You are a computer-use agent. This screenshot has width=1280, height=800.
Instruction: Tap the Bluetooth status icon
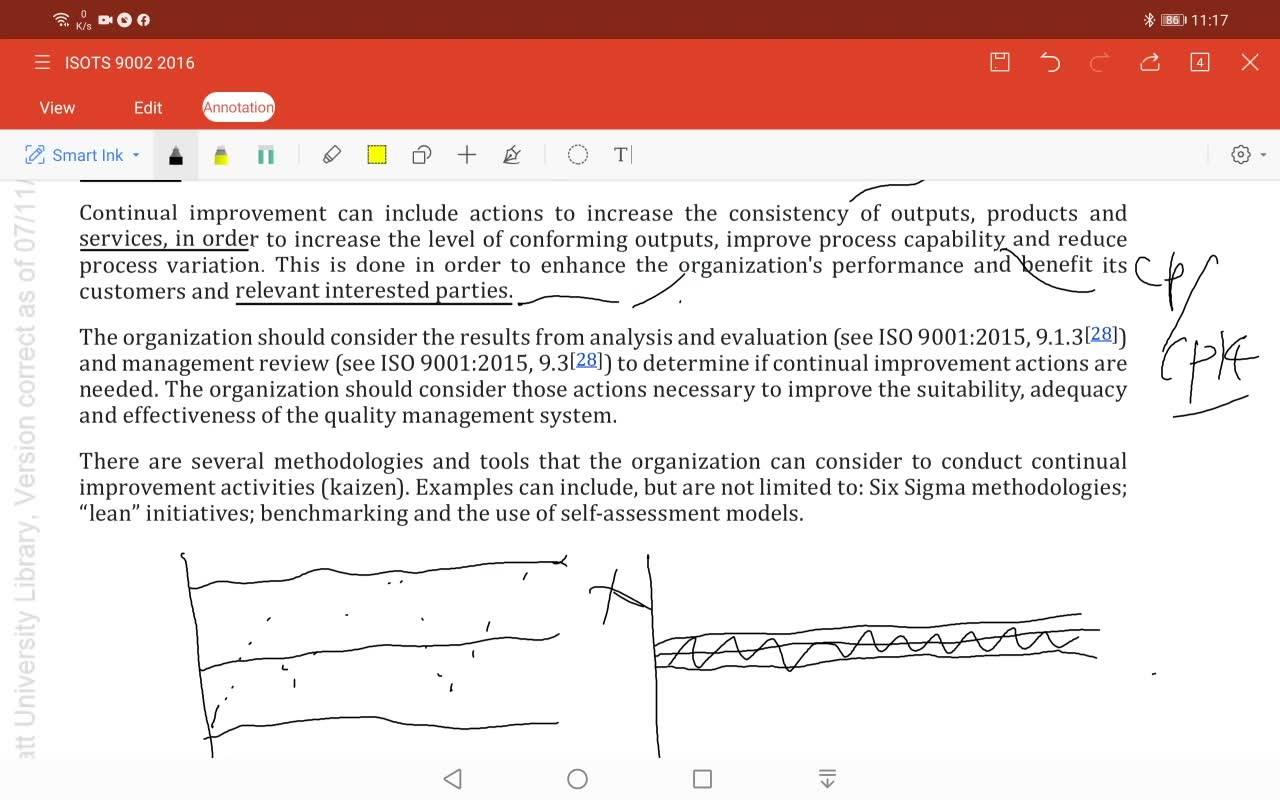[x=1149, y=20]
